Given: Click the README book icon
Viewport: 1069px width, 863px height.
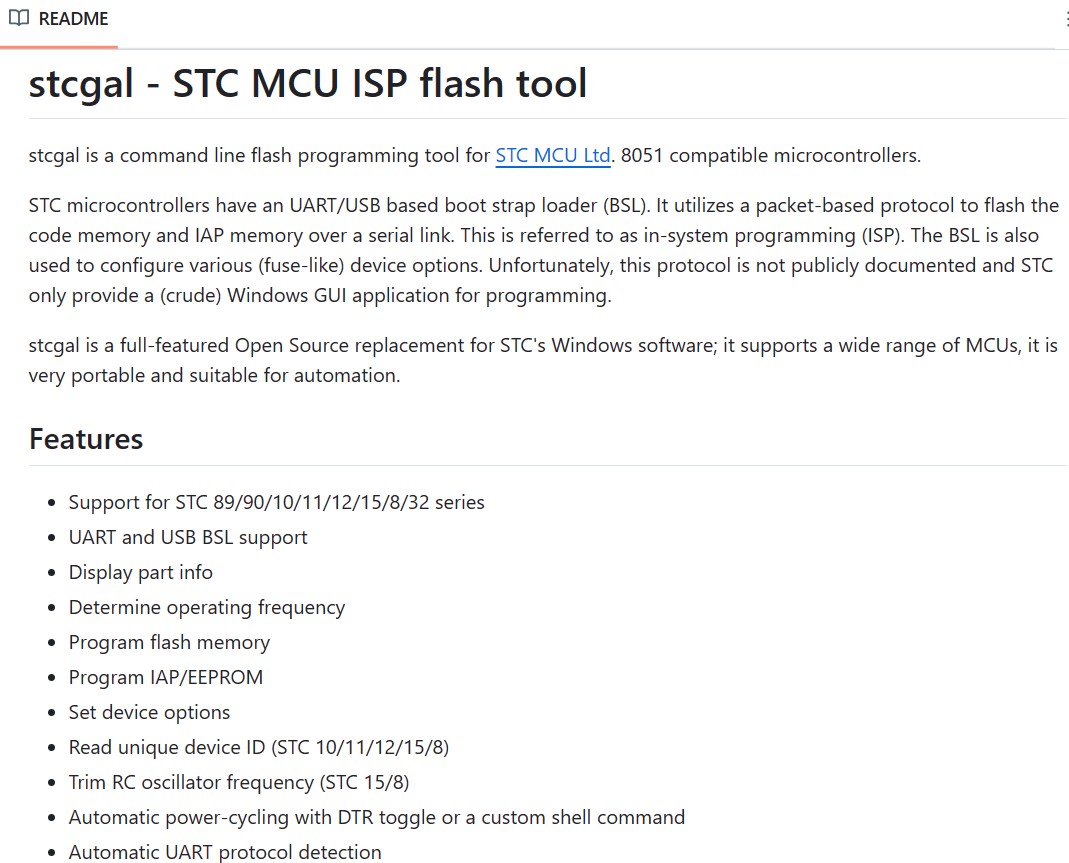Looking at the screenshot, I should [x=18, y=18].
